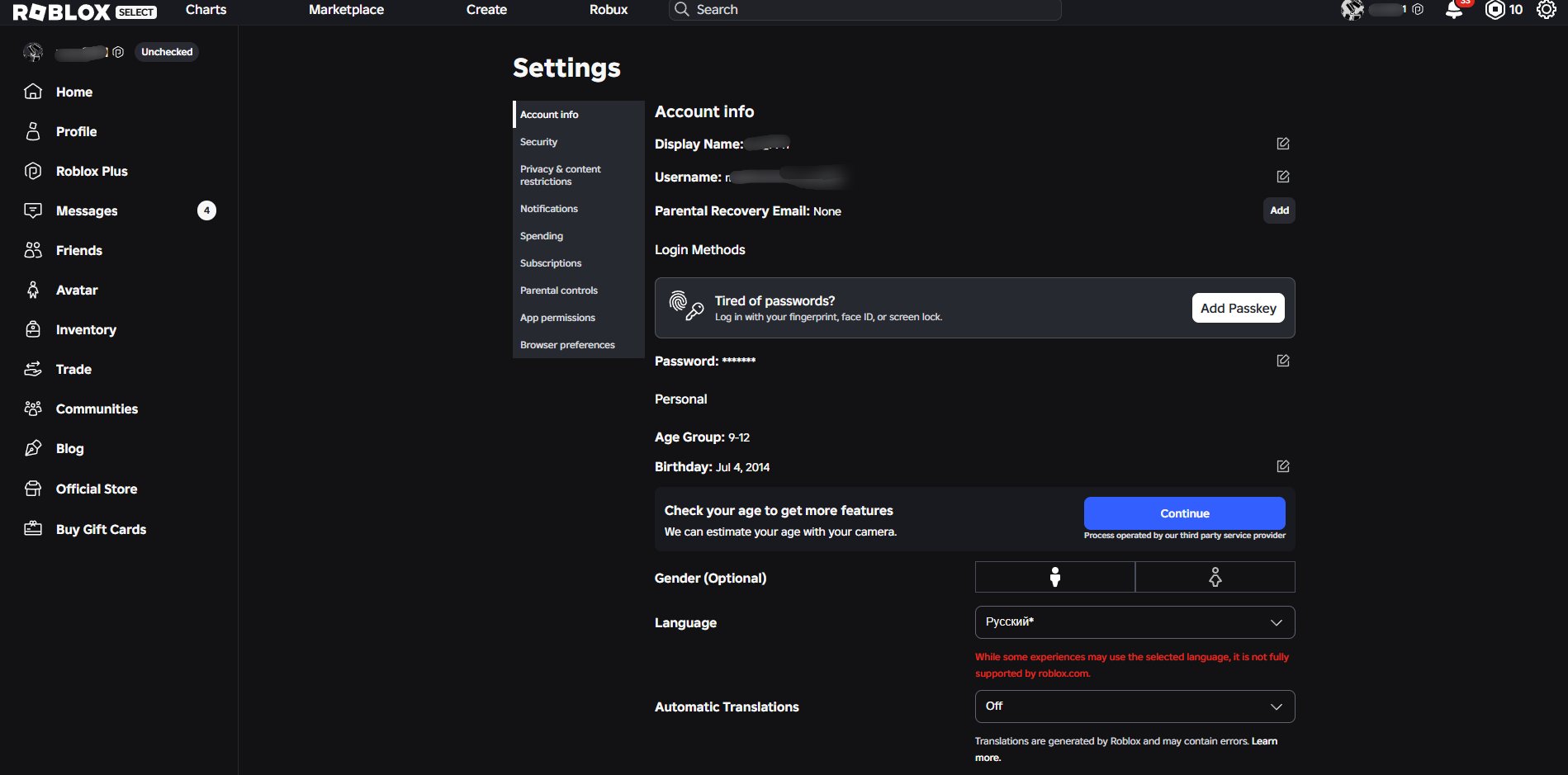Image resolution: width=1568 pixels, height=775 pixels.
Task: Click the Official Store icon in sidebar
Action: tap(33, 489)
